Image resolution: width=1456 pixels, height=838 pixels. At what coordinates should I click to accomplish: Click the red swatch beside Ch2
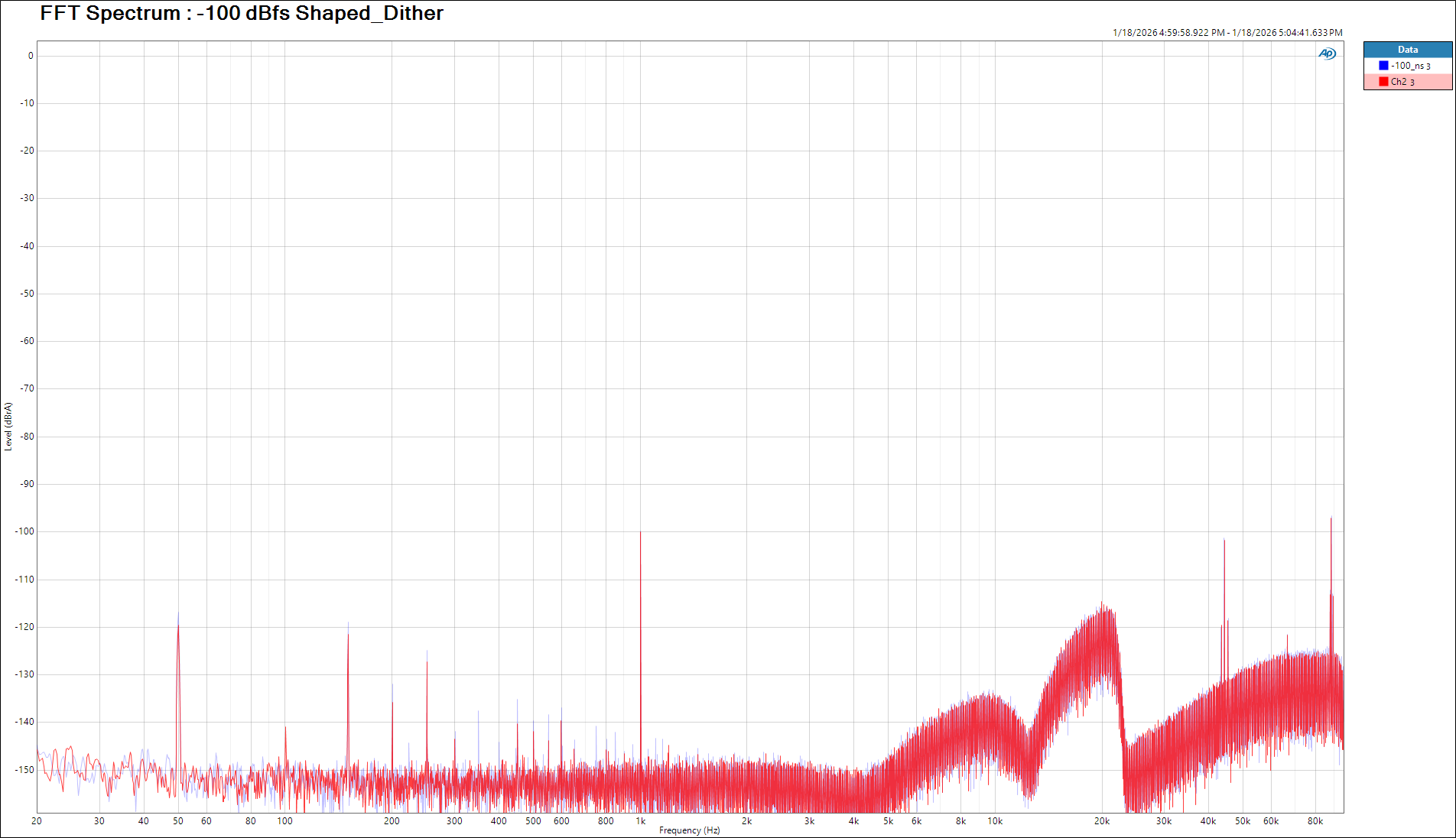click(x=1383, y=82)
